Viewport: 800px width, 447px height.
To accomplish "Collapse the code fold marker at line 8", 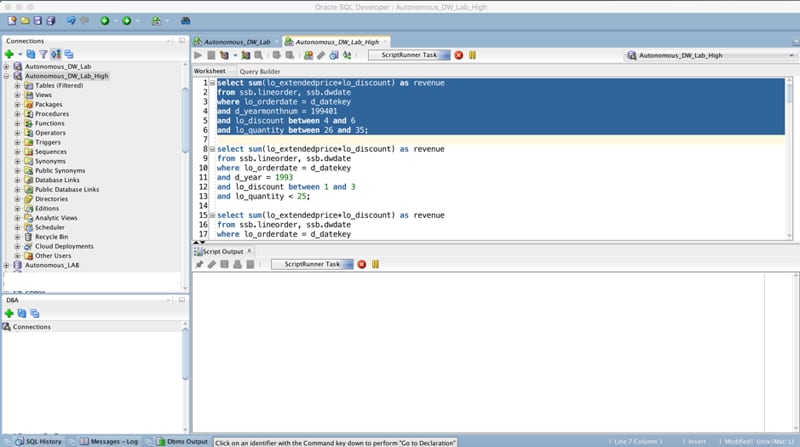I will coord(212,148).
